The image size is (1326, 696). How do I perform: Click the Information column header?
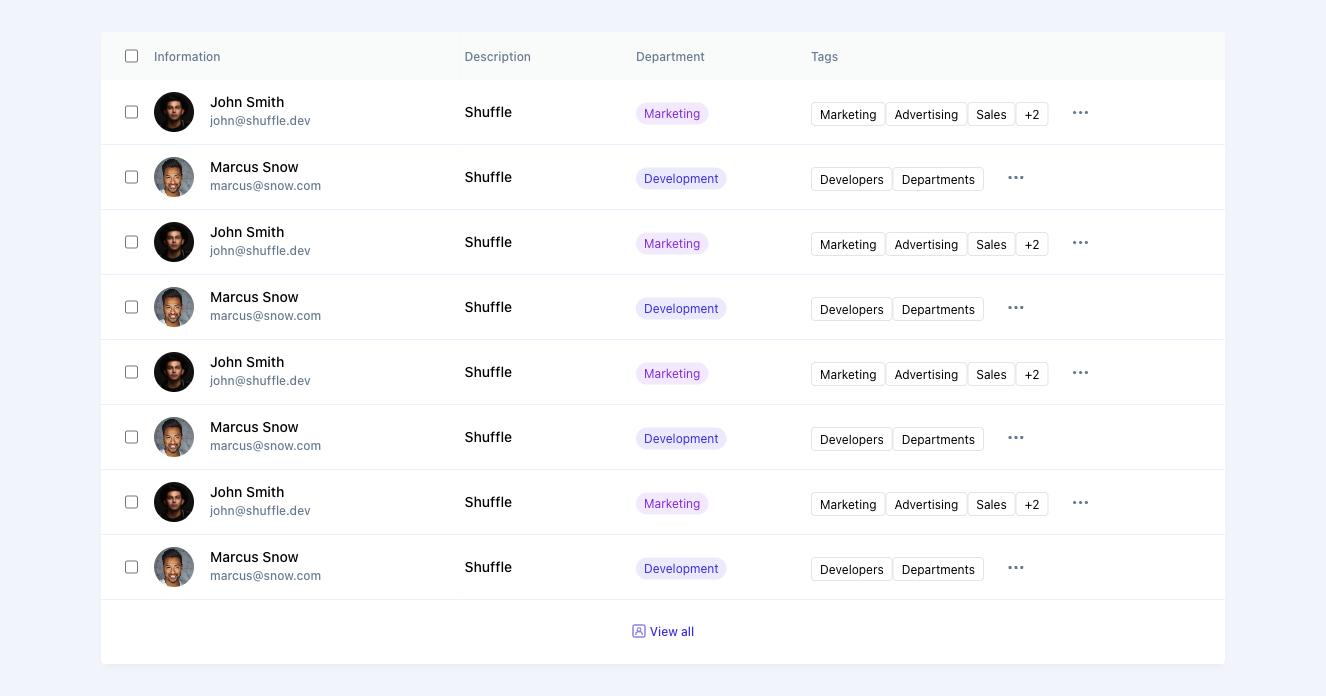[187, 57]
